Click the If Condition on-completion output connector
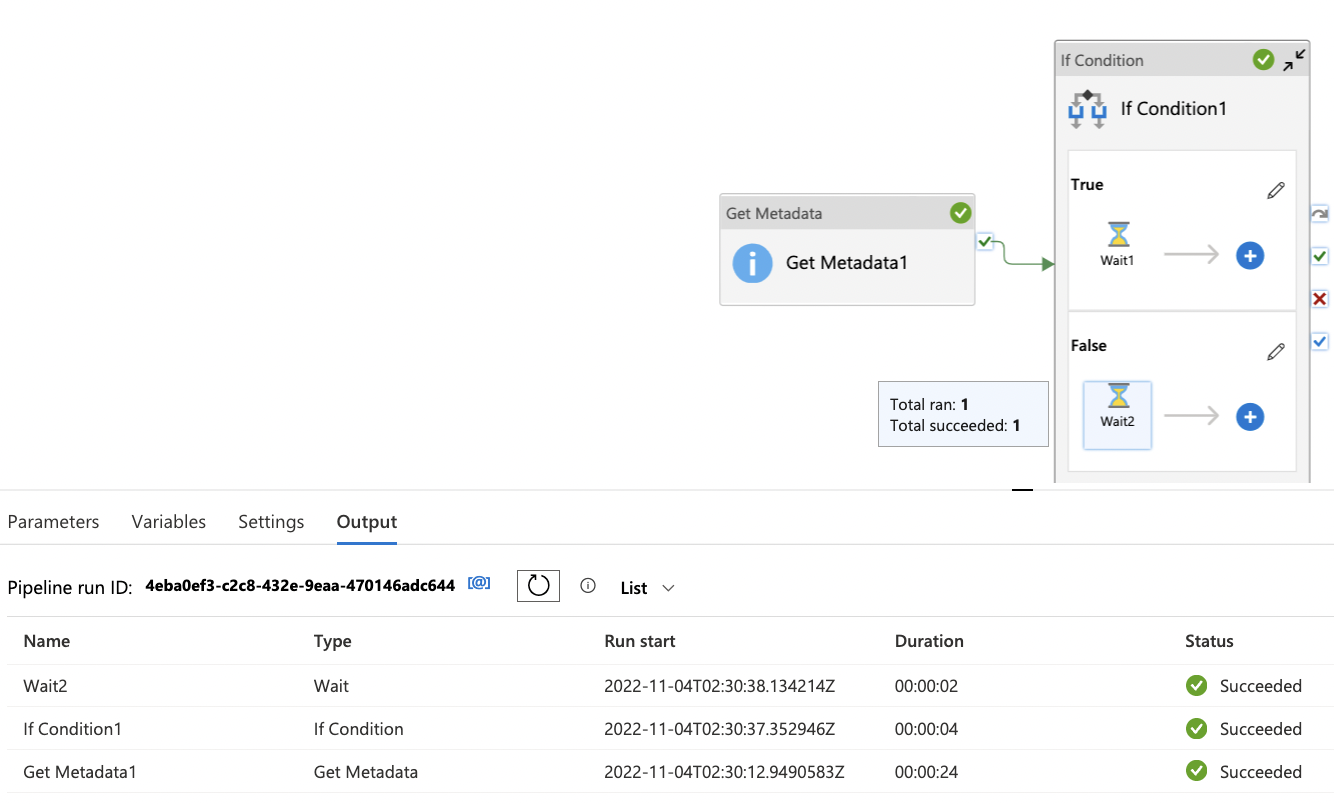Screen dimensions: 1334x804 click(1320, 342)
